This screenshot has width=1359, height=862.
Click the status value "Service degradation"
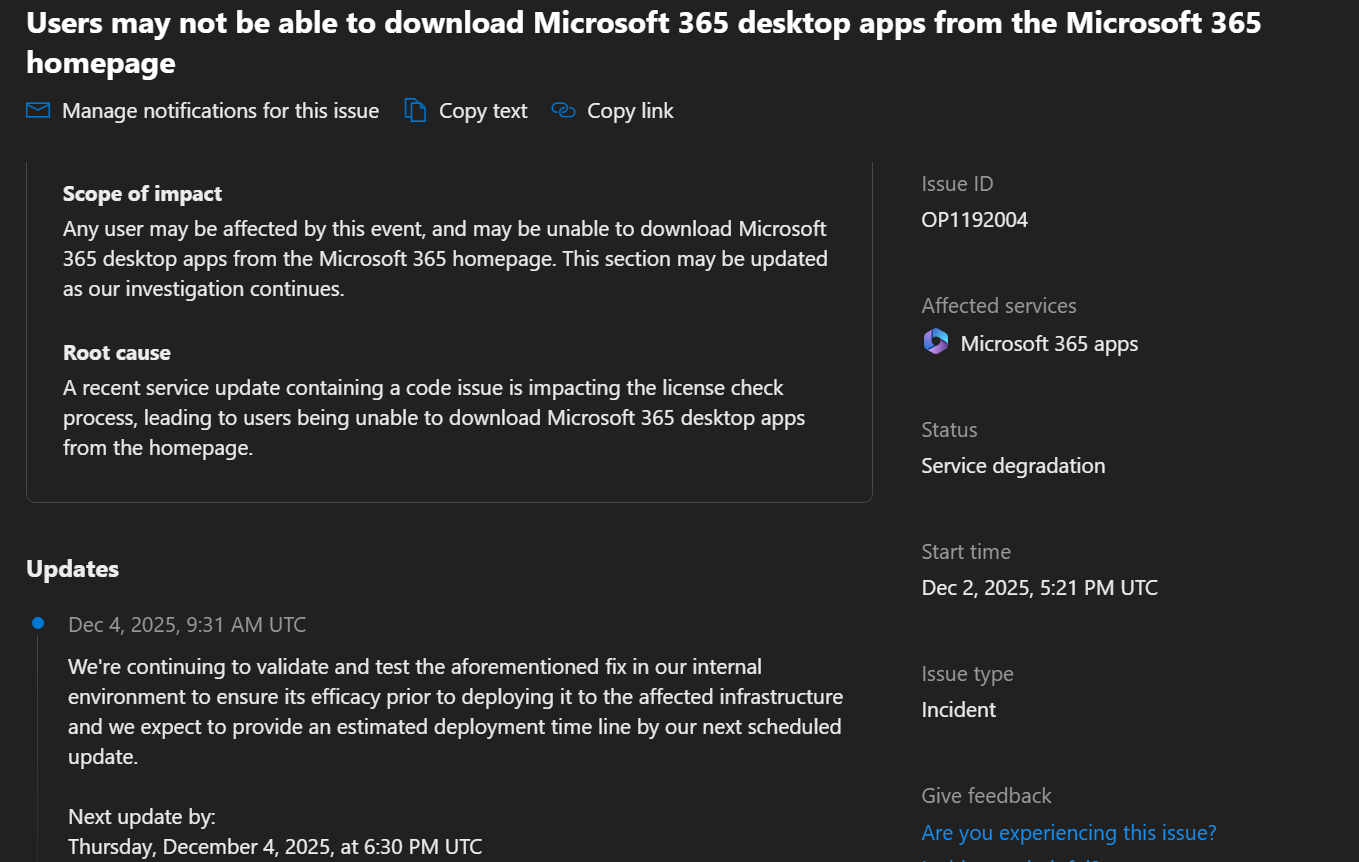click(1013, 466)
